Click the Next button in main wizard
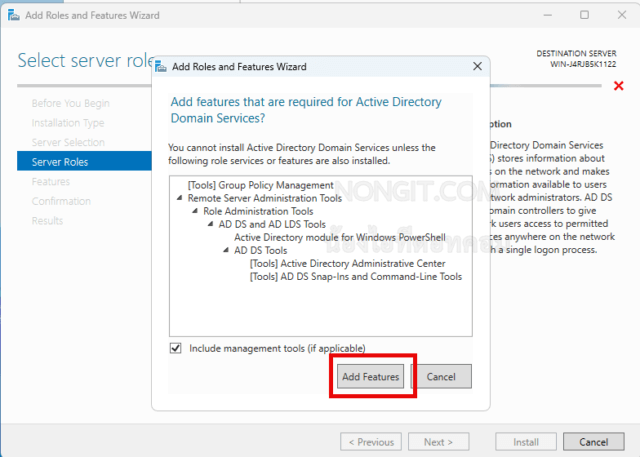This screenshot has height=457, width=640. [x=438, y=441]
